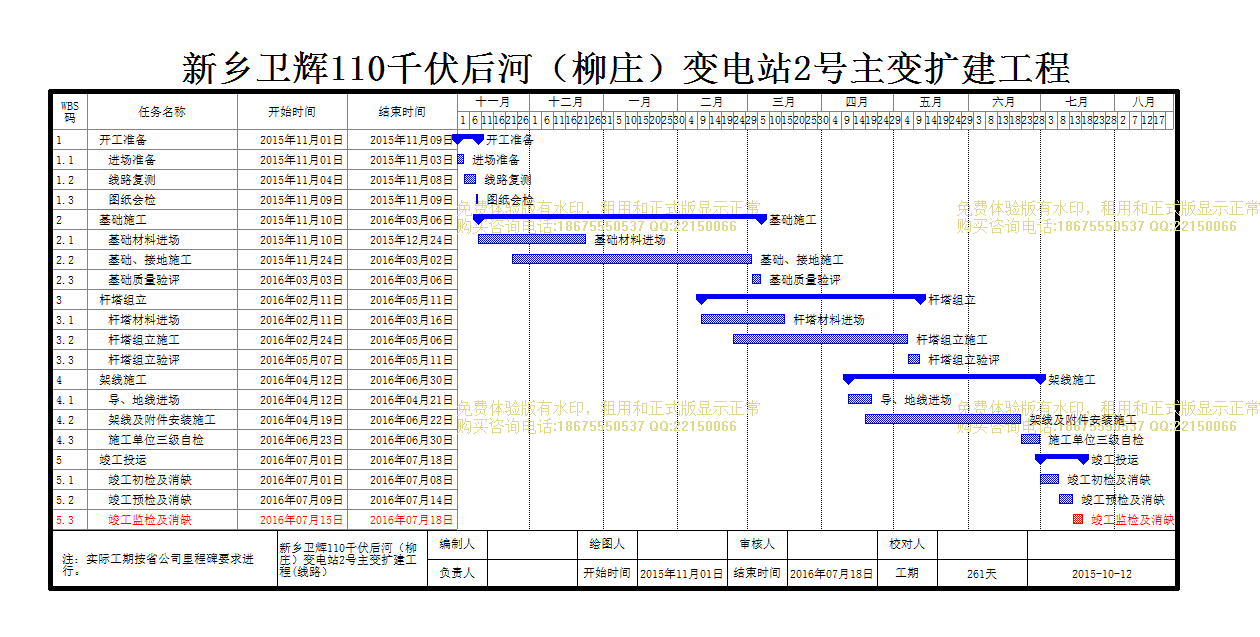The height and width of the screenshot is (637, 1260).
Task: Select the 线路复测 task name cell in table
Action: coord(162,180)
